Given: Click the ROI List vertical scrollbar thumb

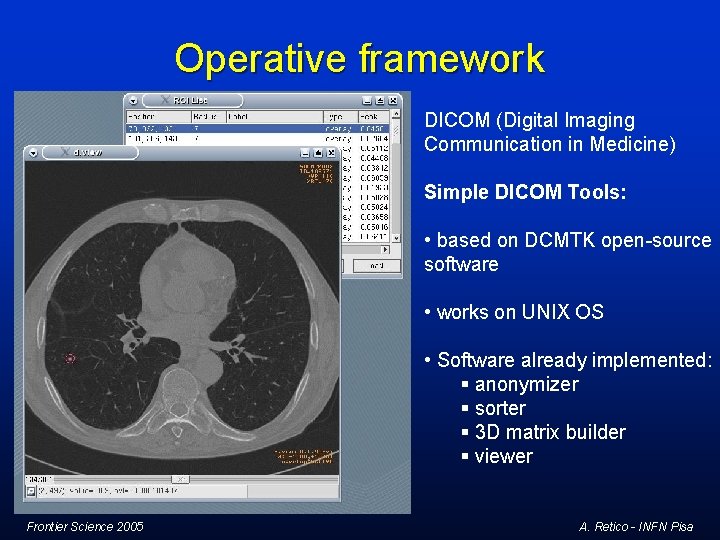Looking at the screenshot, I should [396, 131].
